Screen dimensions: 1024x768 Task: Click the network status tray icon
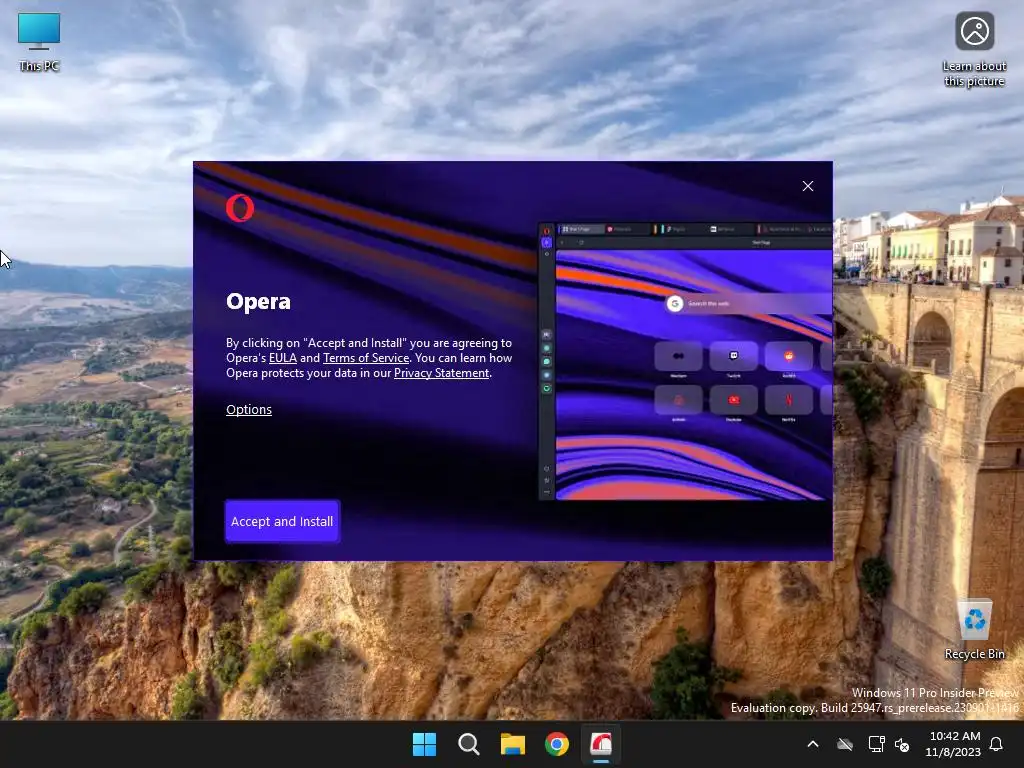tap(876, 744)
